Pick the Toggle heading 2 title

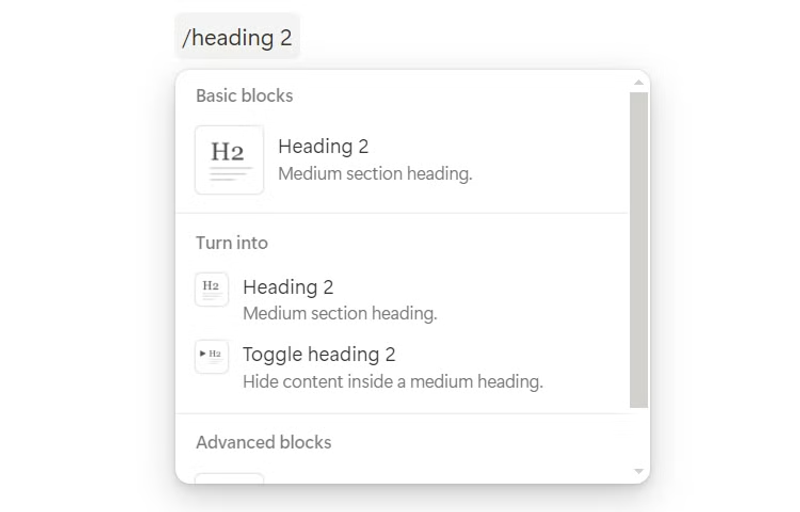[319, 354]
